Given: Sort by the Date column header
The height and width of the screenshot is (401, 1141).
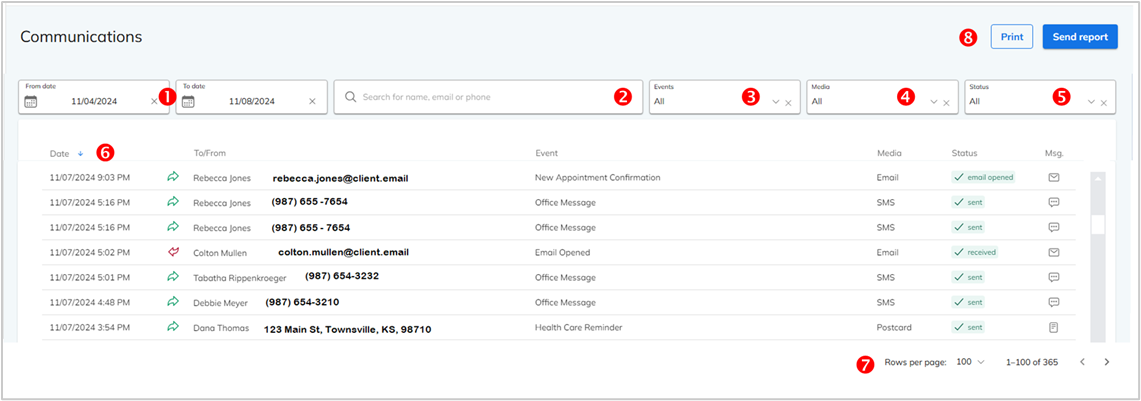Looking at the screenshot, I should tap(61, 154).
